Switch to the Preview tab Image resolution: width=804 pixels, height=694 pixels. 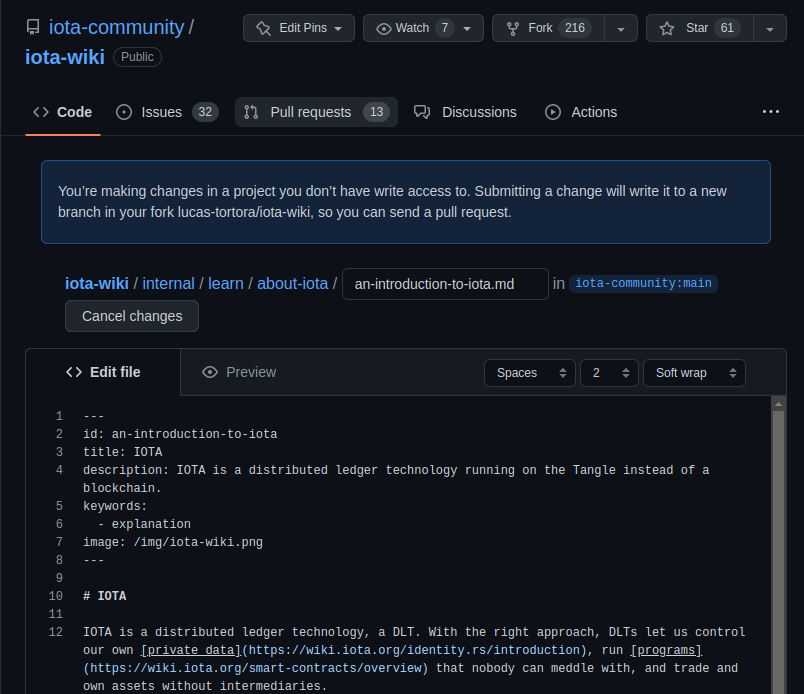tap(239, 372)
